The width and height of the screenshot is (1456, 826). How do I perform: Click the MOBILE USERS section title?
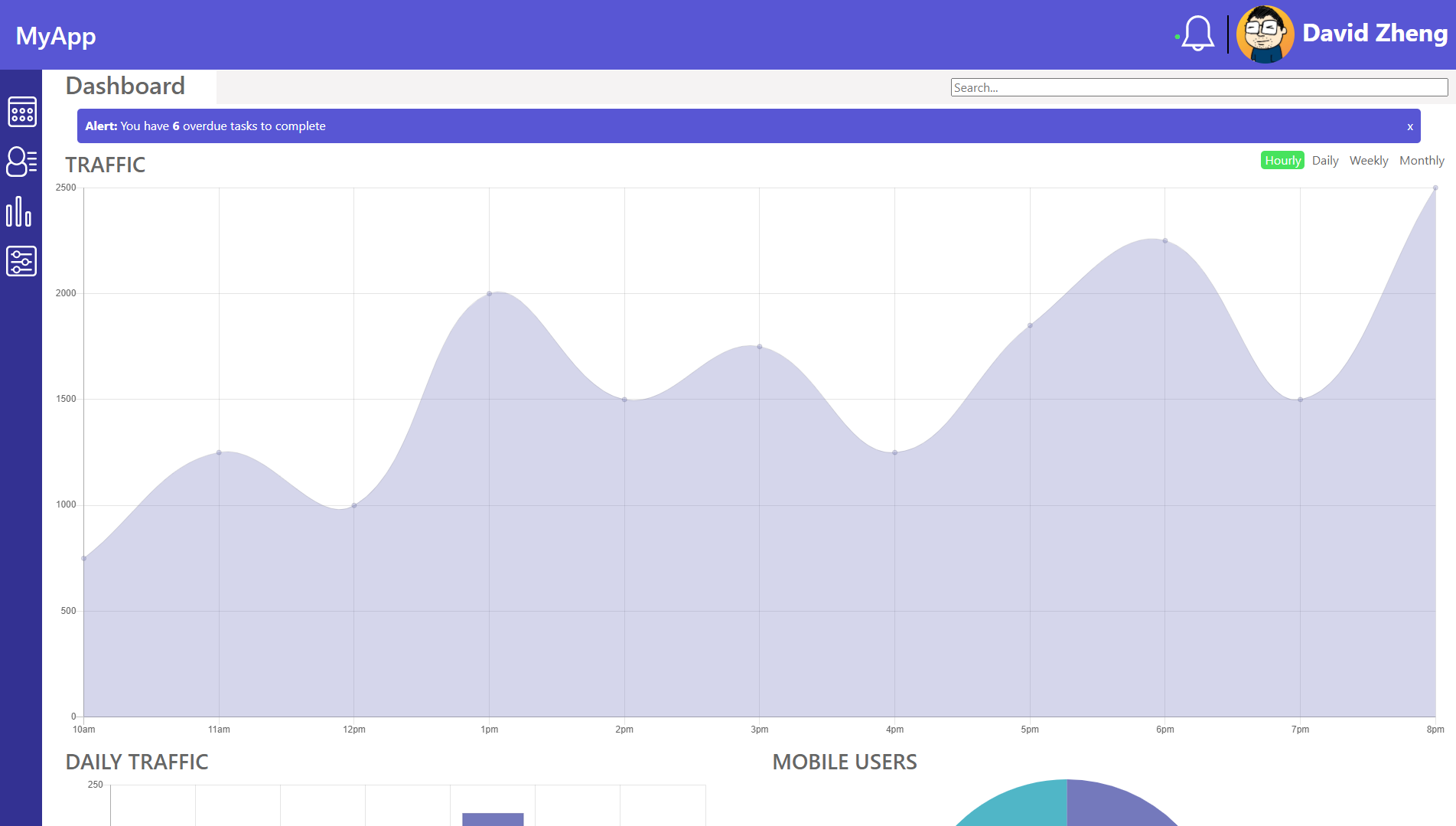click(845, 762)
